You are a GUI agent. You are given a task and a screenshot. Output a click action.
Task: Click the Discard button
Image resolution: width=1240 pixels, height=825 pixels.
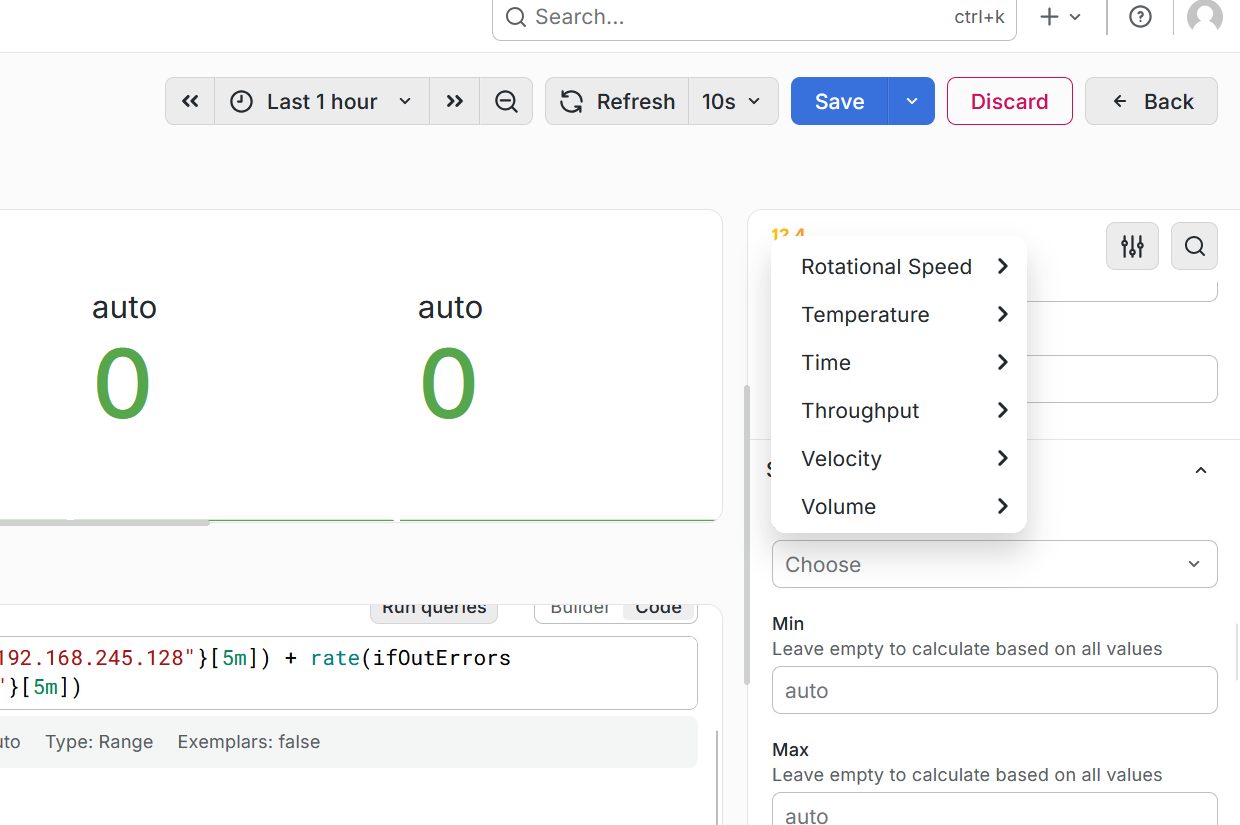(x=1010, y=101)
